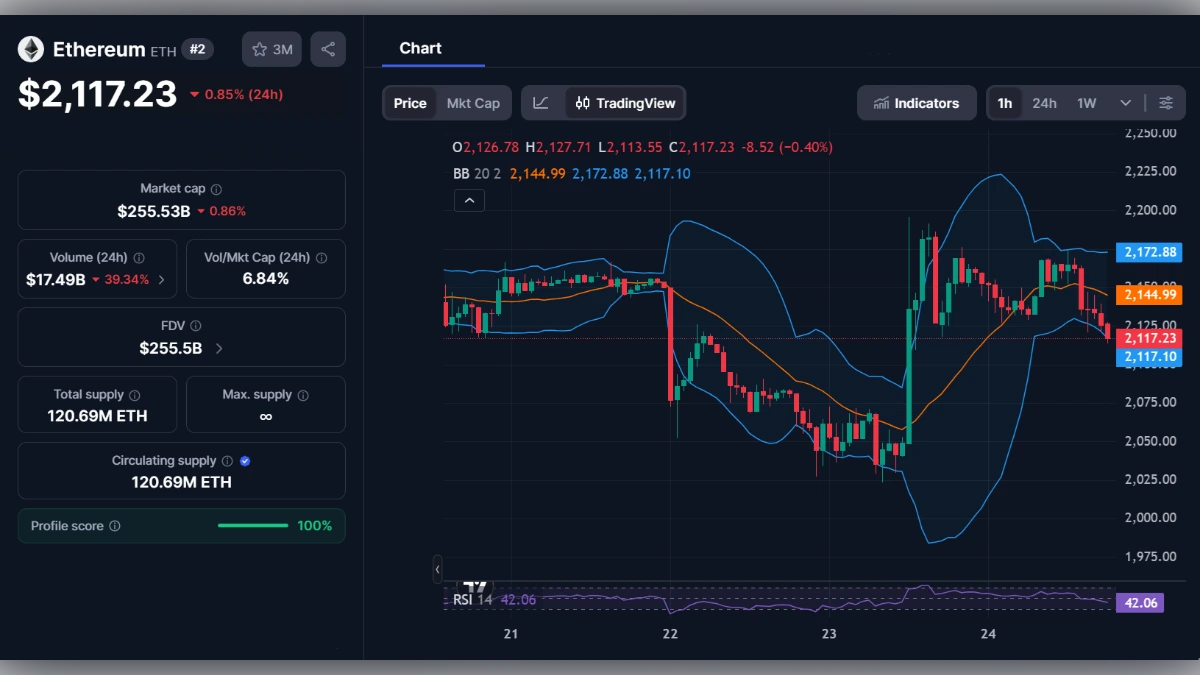This screenshot has height=675, width=1200.
Task: Click the 3M favorites button
Action: tap(271, 48)
